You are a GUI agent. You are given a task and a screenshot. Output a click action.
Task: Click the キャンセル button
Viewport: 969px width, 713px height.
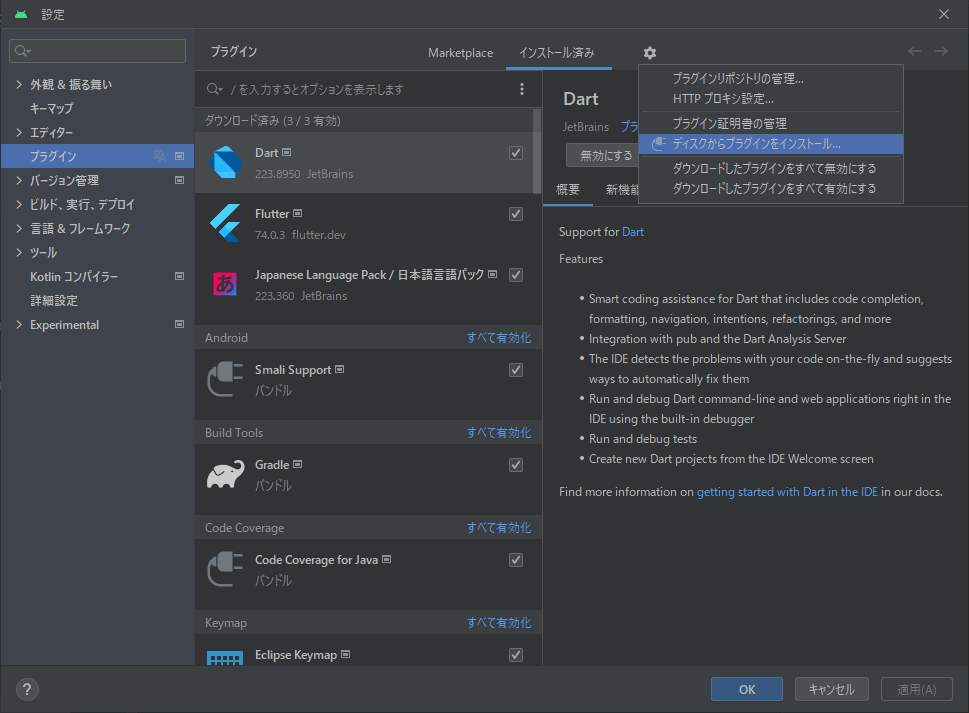point(831,690)
